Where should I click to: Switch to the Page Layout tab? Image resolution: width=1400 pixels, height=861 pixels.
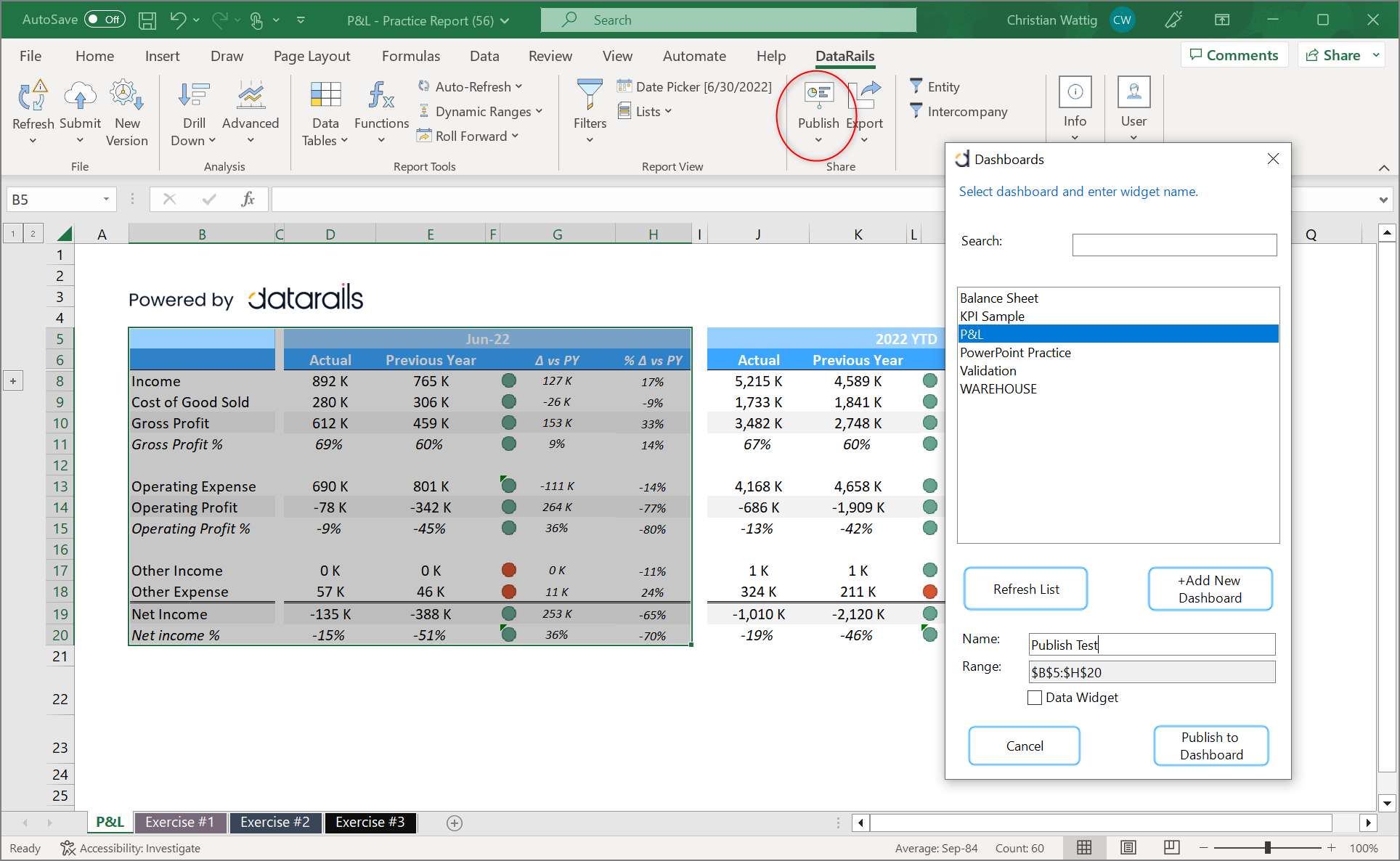pyautogui.click(x=312, y=56)
